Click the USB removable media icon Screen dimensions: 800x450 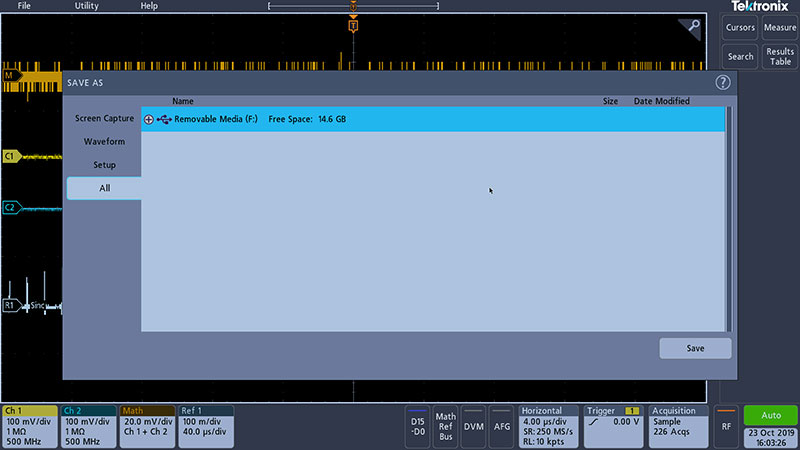point(164,119)
